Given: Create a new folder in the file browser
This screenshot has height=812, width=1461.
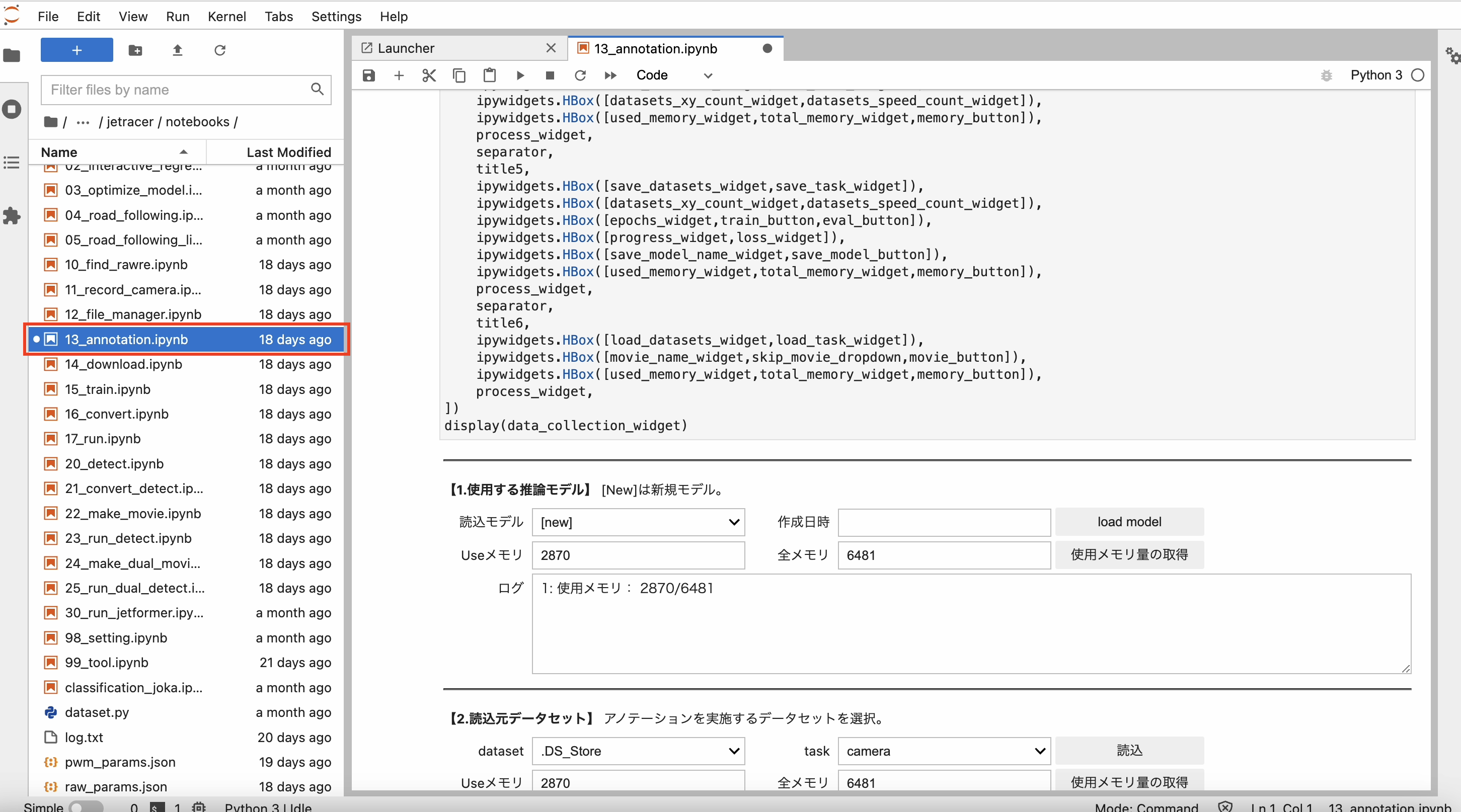Looking at the screenshot, I should 135,50.
